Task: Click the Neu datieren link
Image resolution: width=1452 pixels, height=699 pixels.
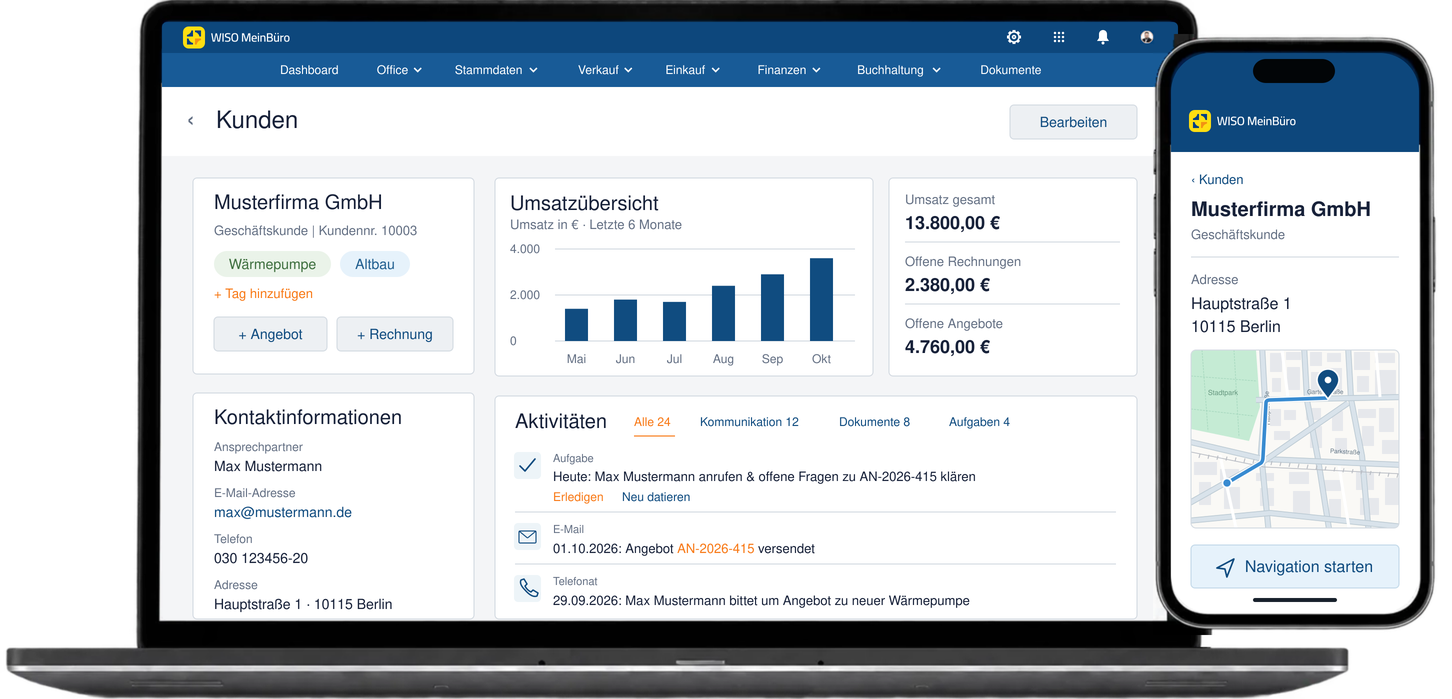Action: coord(656,497)
